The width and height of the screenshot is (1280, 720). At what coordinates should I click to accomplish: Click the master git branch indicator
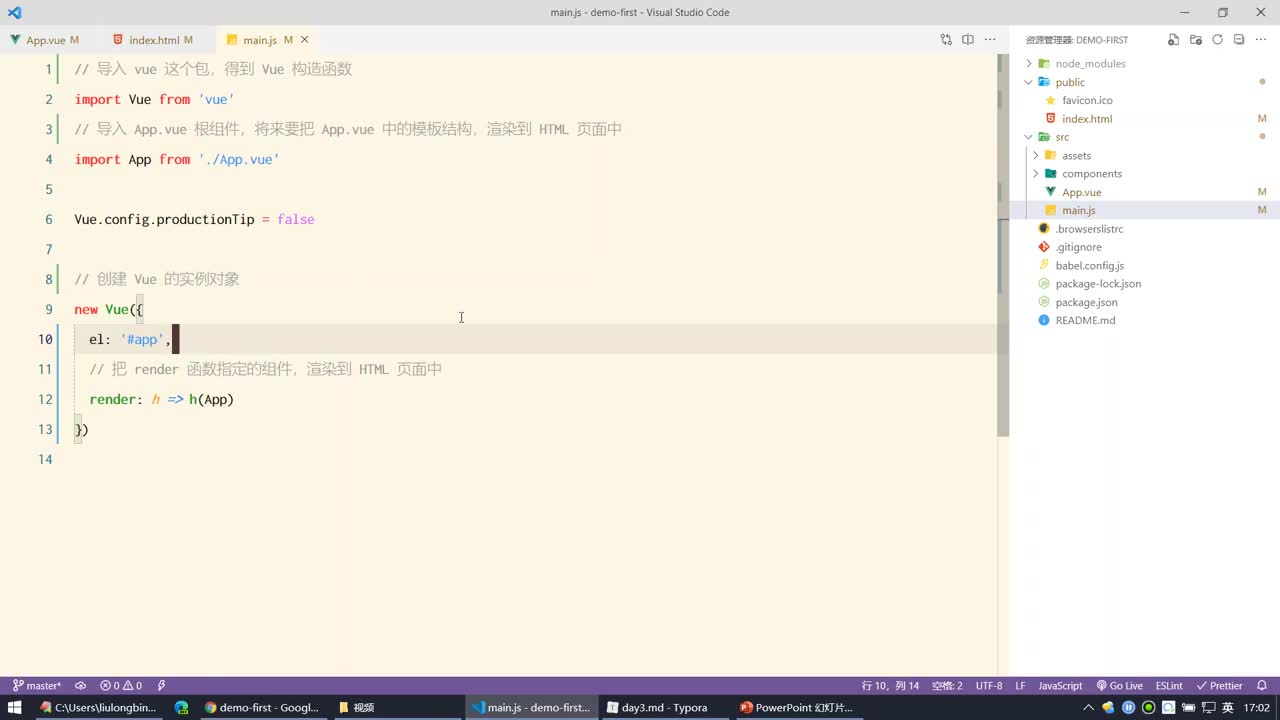[x=37, y=686]
